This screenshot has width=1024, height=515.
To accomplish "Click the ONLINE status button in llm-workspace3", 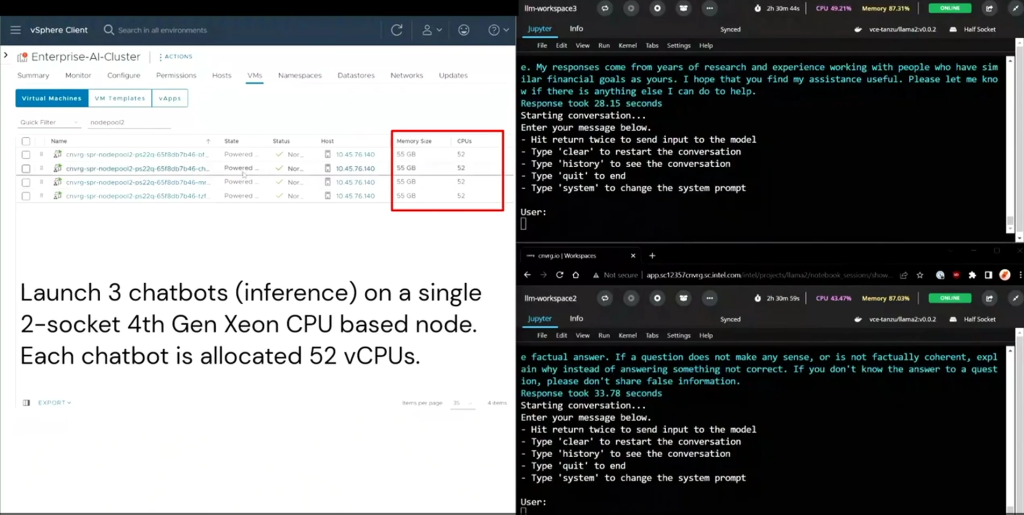I will coord(950,8).
